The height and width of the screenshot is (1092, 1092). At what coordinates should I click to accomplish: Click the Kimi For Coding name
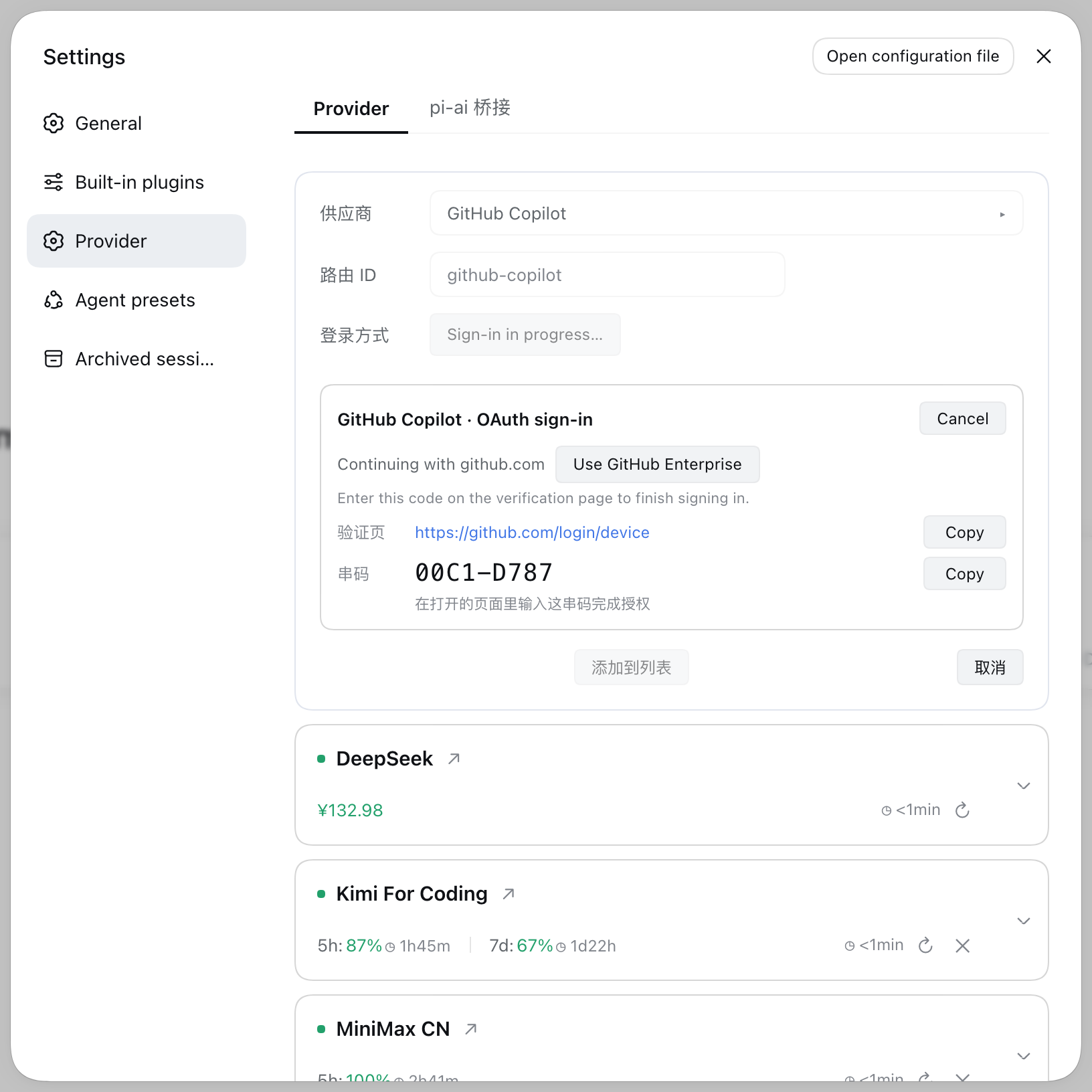[412, 894]
